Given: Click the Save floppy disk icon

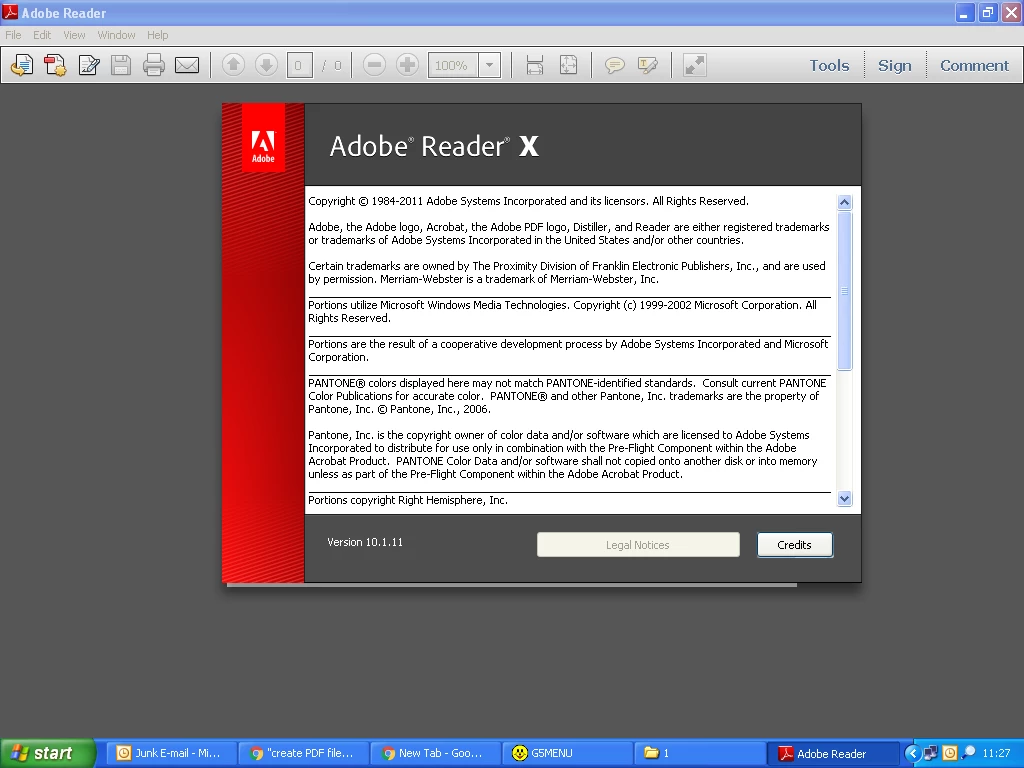Looking at the screenshot, I should pos(121,65).
